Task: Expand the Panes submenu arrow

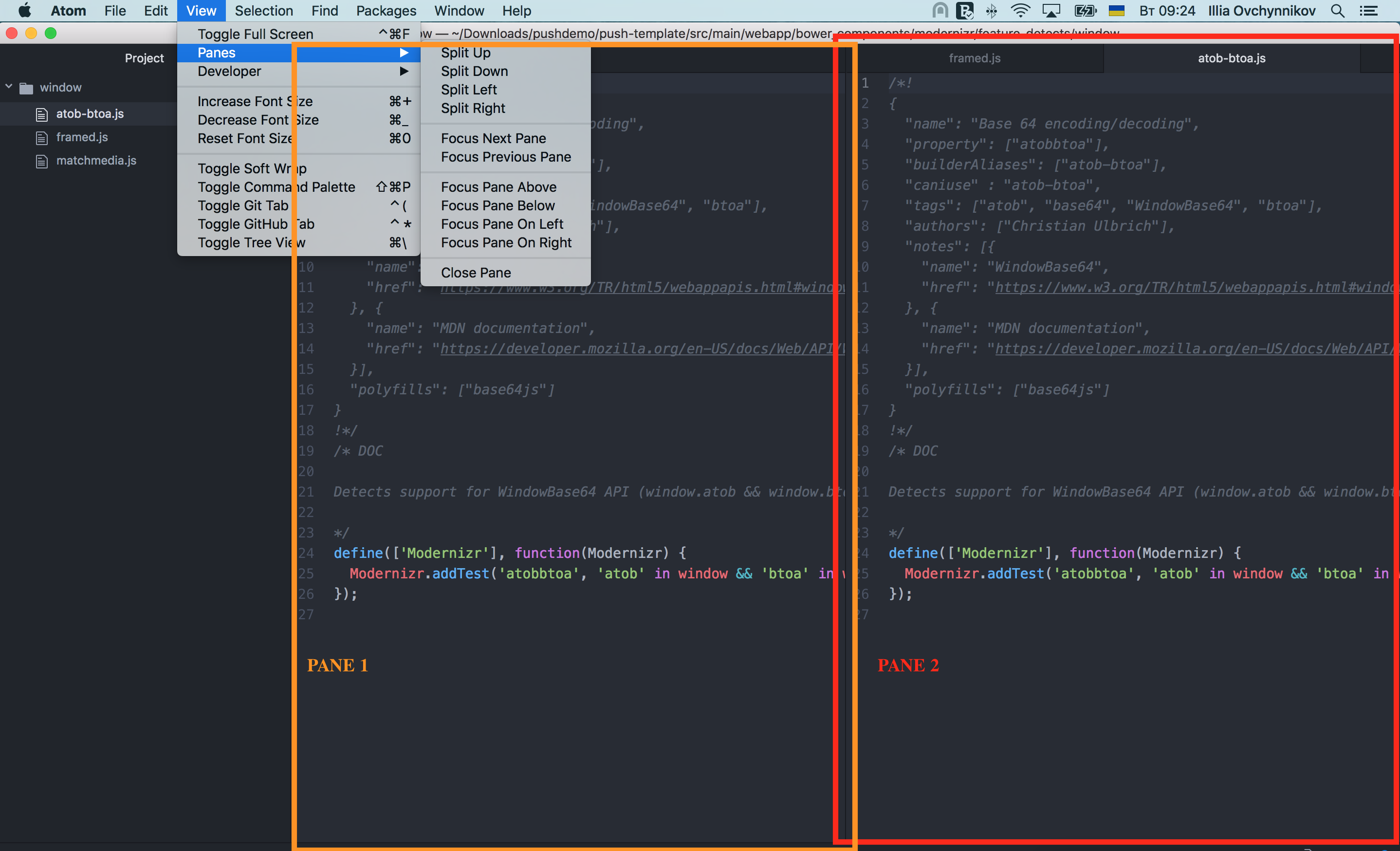Action: point(404,53)
